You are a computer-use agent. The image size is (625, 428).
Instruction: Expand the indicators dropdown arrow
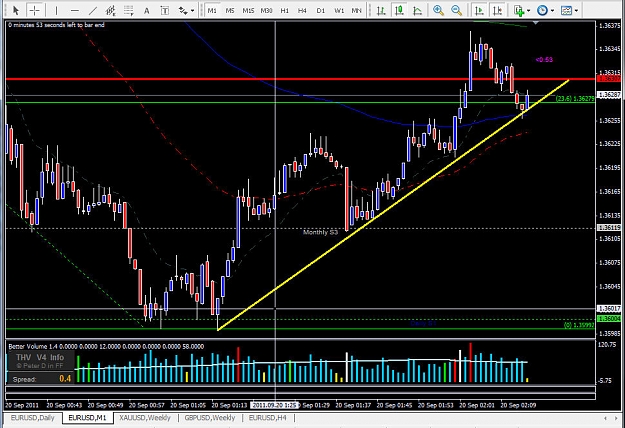(529, 11)
